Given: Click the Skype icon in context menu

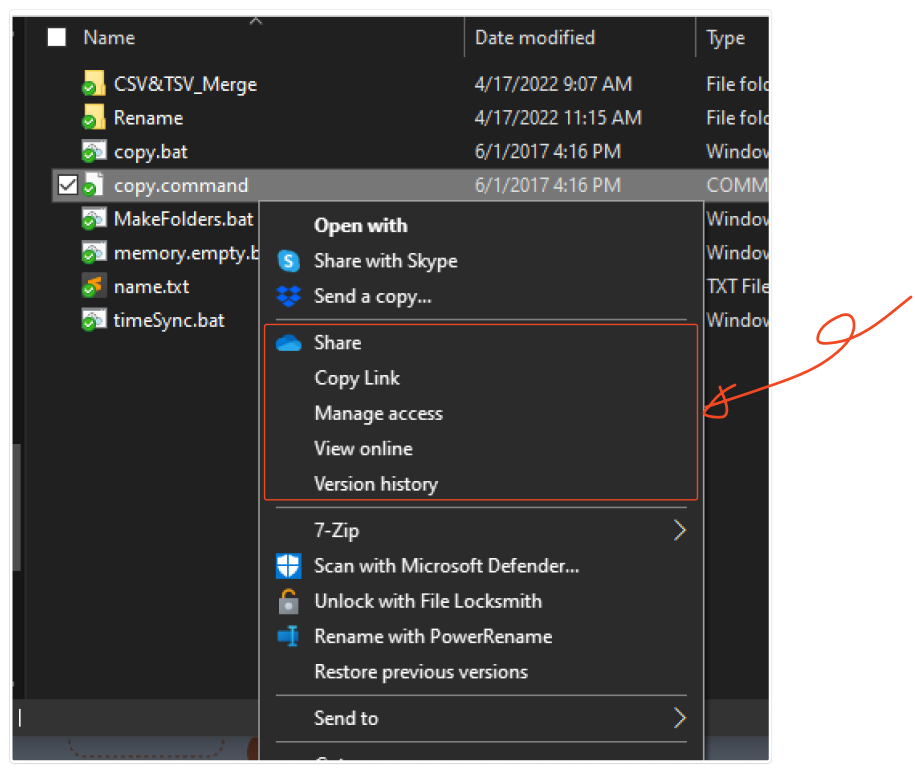Looking at the screenshot, I should (x=288, y=261).
